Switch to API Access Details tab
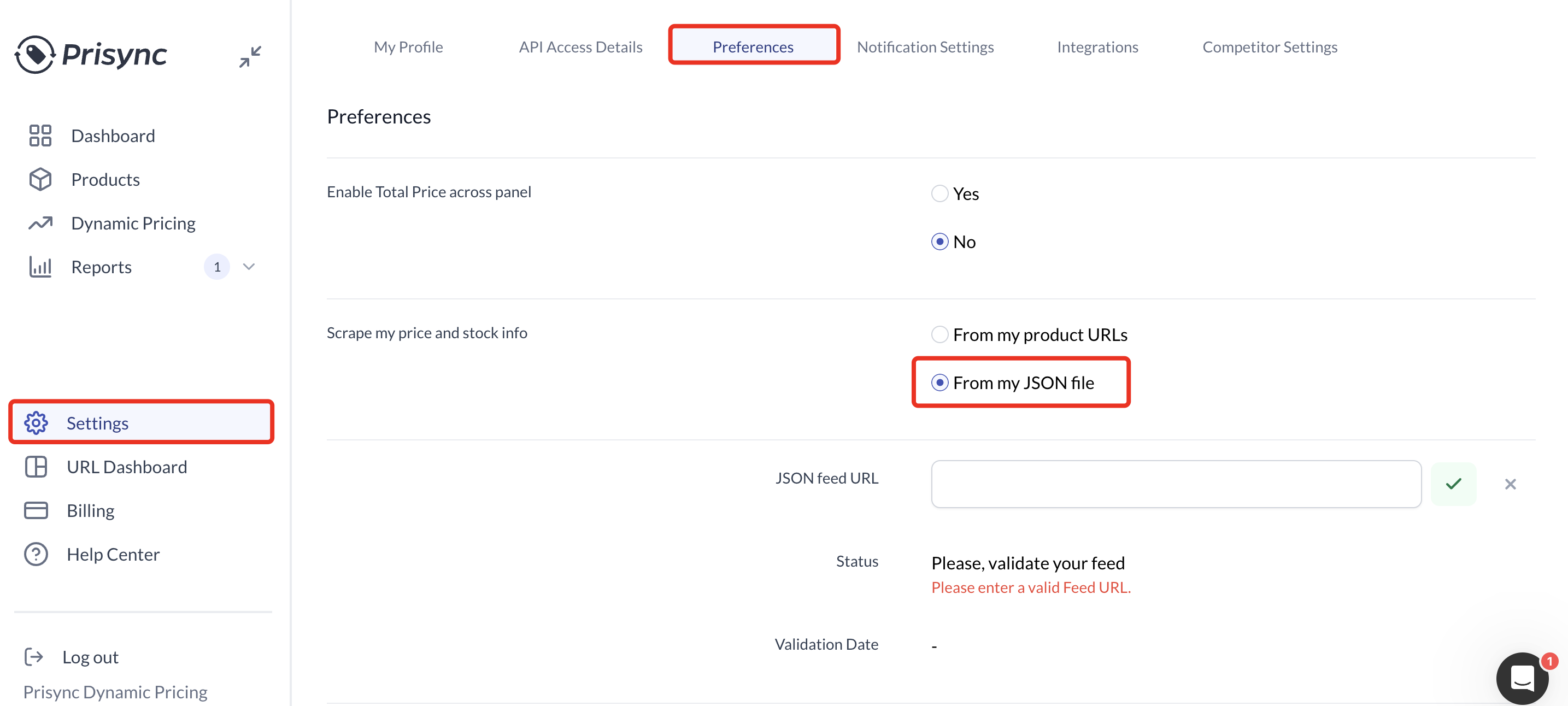The image size is (1568, 706). pos(581,47)
